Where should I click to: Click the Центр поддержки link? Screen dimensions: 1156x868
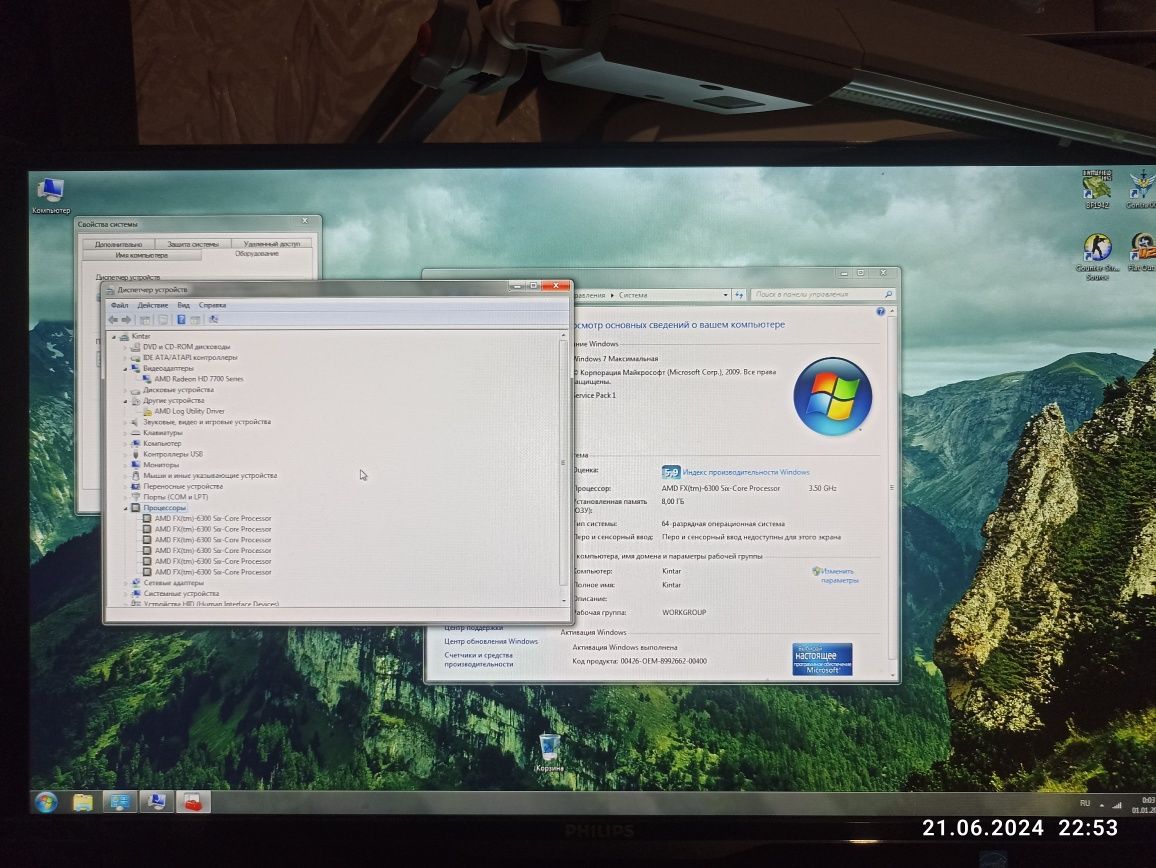click(473, 628)
